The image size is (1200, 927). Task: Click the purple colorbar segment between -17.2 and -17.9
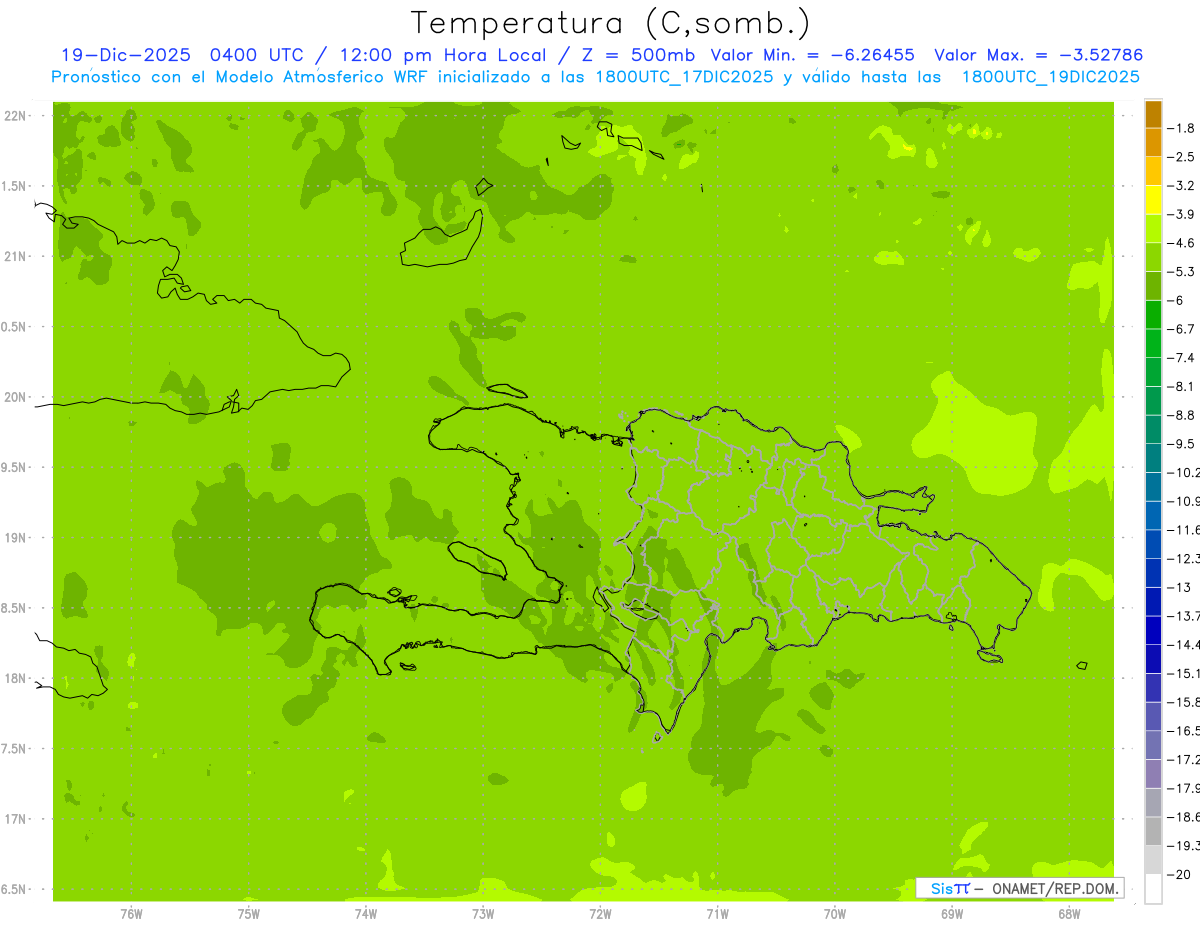pyautogui.click(x=1153, y=773)
